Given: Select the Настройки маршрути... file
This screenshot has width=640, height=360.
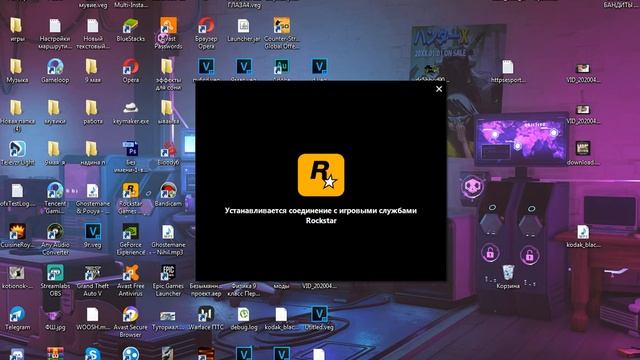Looking at the screenshot, I should (x=55, y=33).
